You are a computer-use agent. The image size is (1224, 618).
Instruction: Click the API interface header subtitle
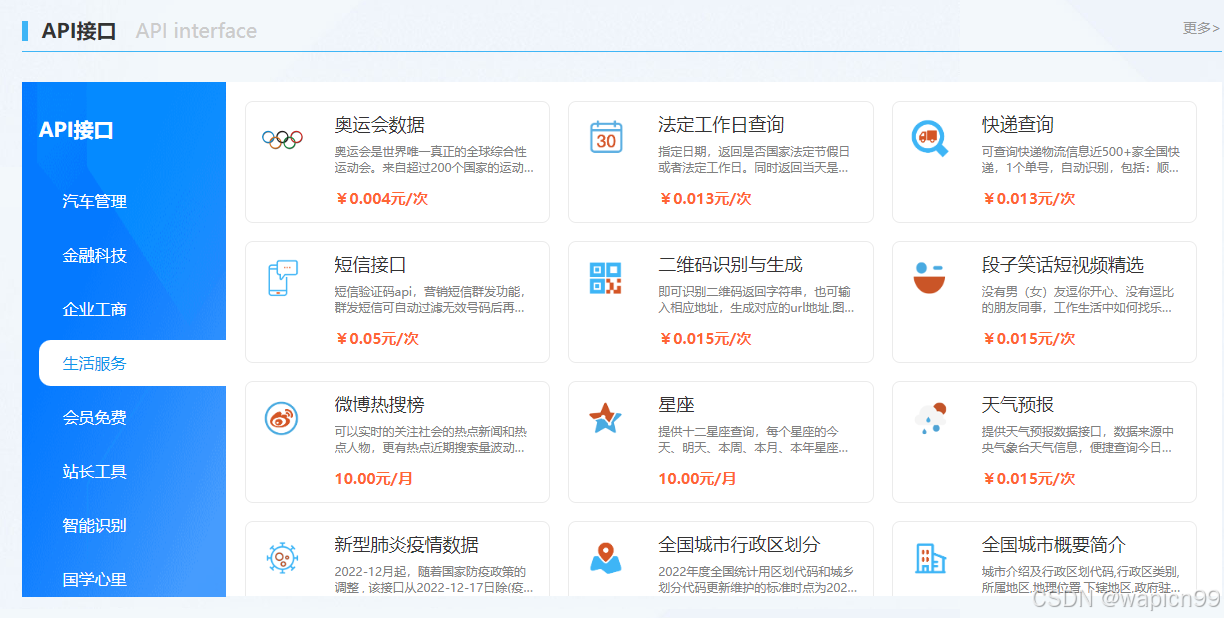(196, 31)
